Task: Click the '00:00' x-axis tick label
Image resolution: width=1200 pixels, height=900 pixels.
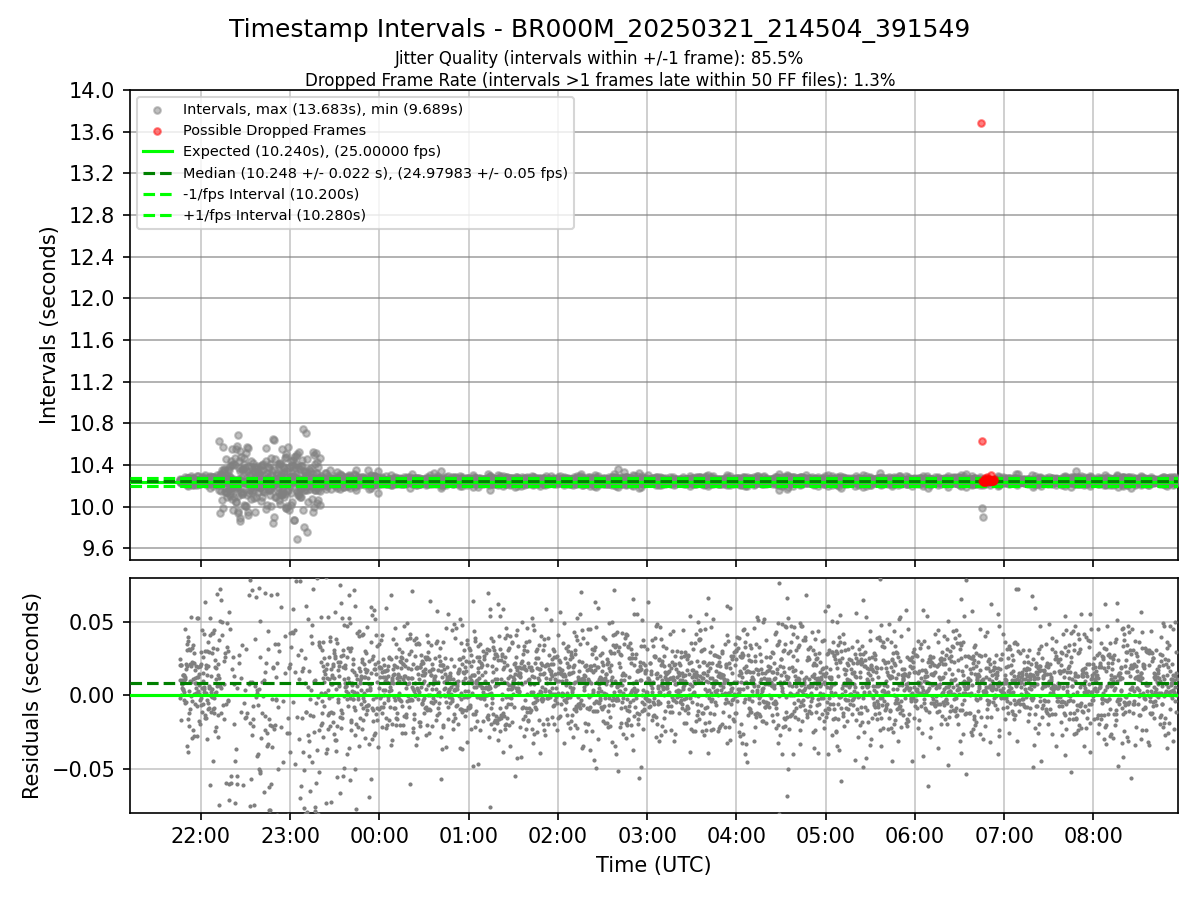Action: pyautogui.click(x=379, y=836)
